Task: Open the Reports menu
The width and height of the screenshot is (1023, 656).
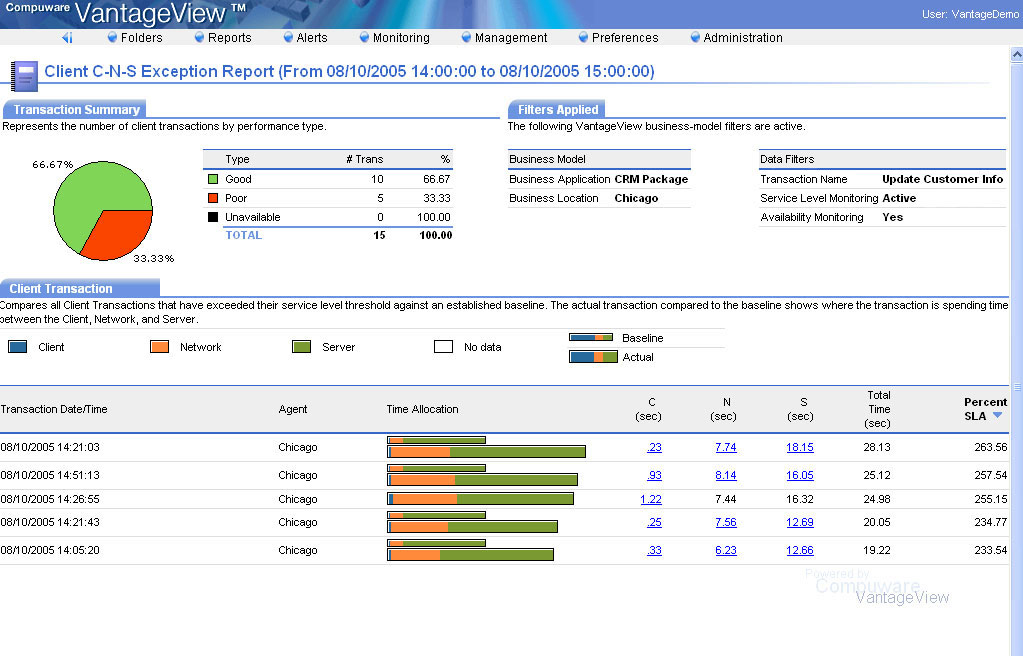Action: pos(229,37)
